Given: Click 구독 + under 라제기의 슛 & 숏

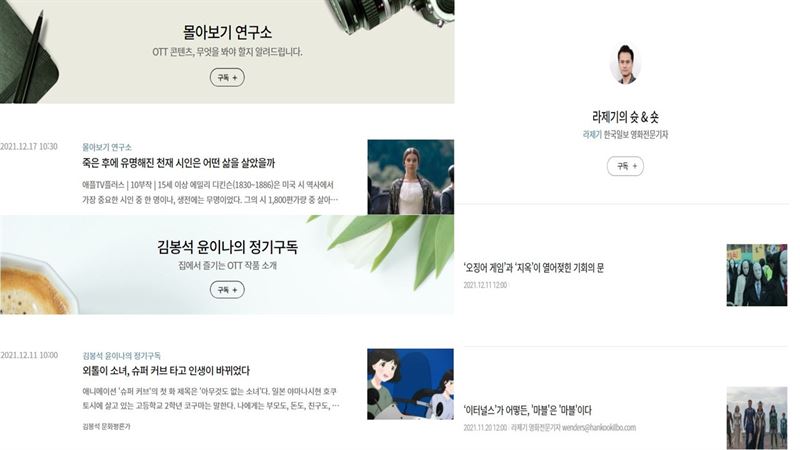Looking at the screenshot, I should click(625, 166).
